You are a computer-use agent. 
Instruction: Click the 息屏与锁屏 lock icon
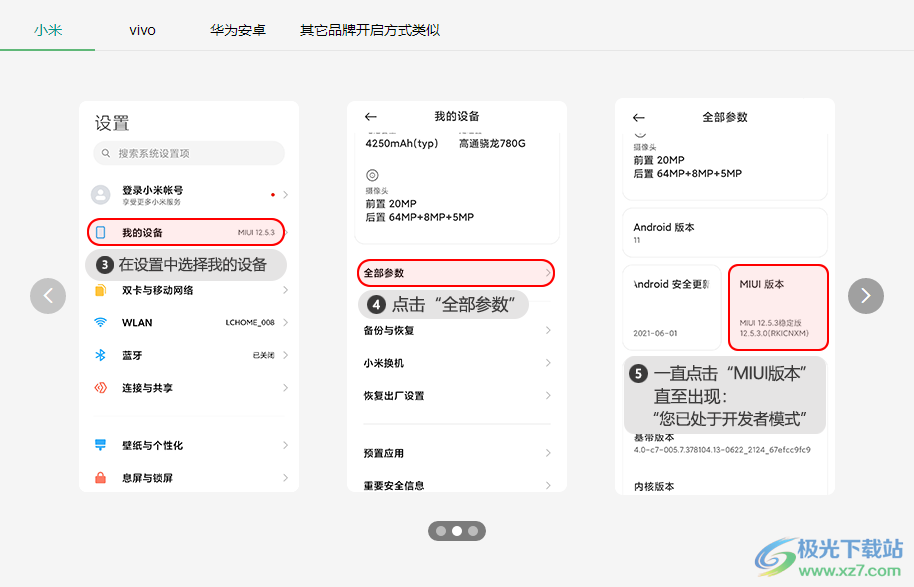pos(100,478)
